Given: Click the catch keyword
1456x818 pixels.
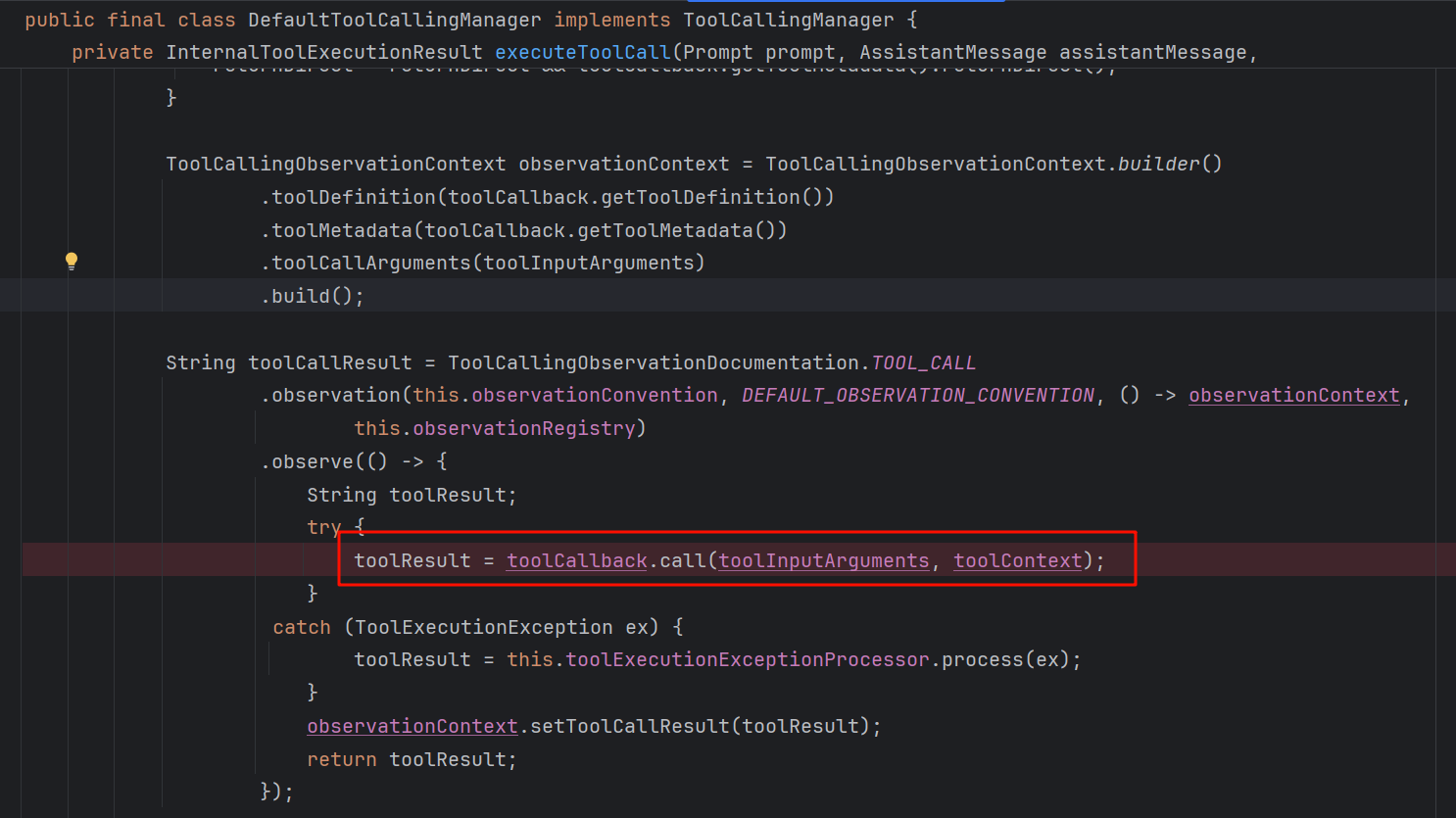Looking at the screenshot, I should pos(302,627).
